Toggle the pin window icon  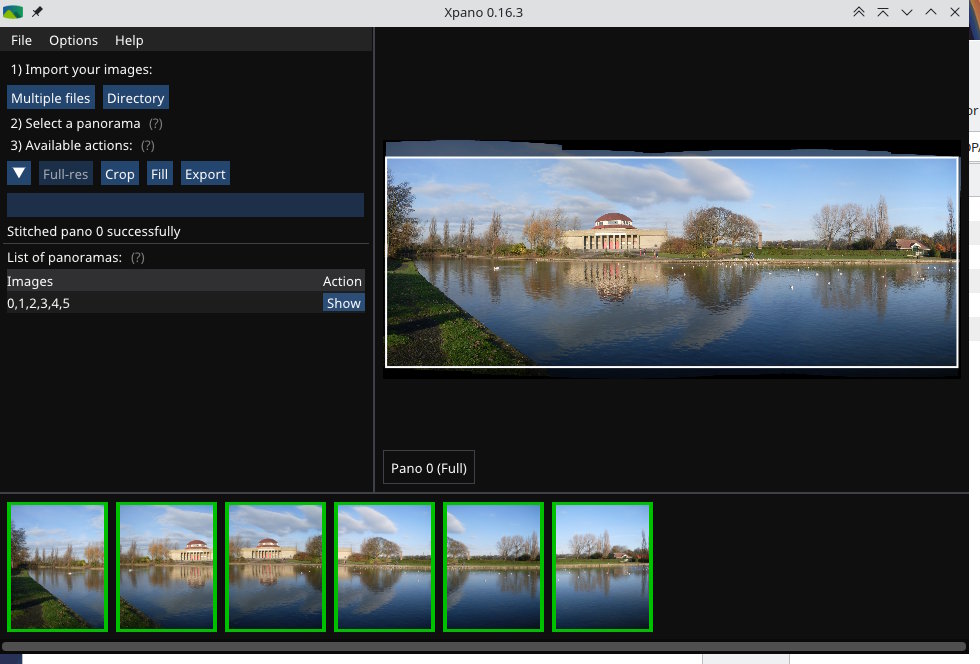pos(38,12)
